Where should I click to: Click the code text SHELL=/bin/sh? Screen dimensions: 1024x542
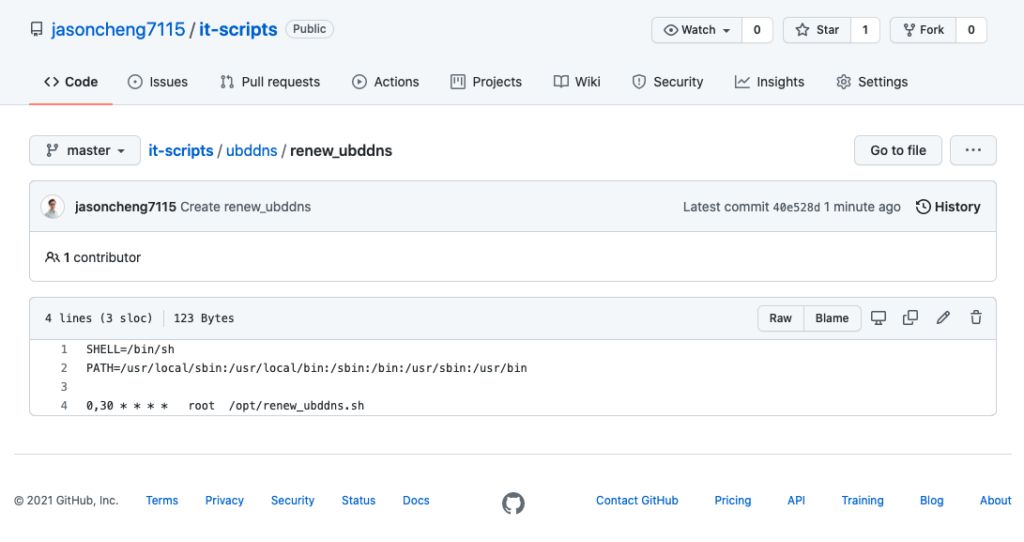[131, 349]
